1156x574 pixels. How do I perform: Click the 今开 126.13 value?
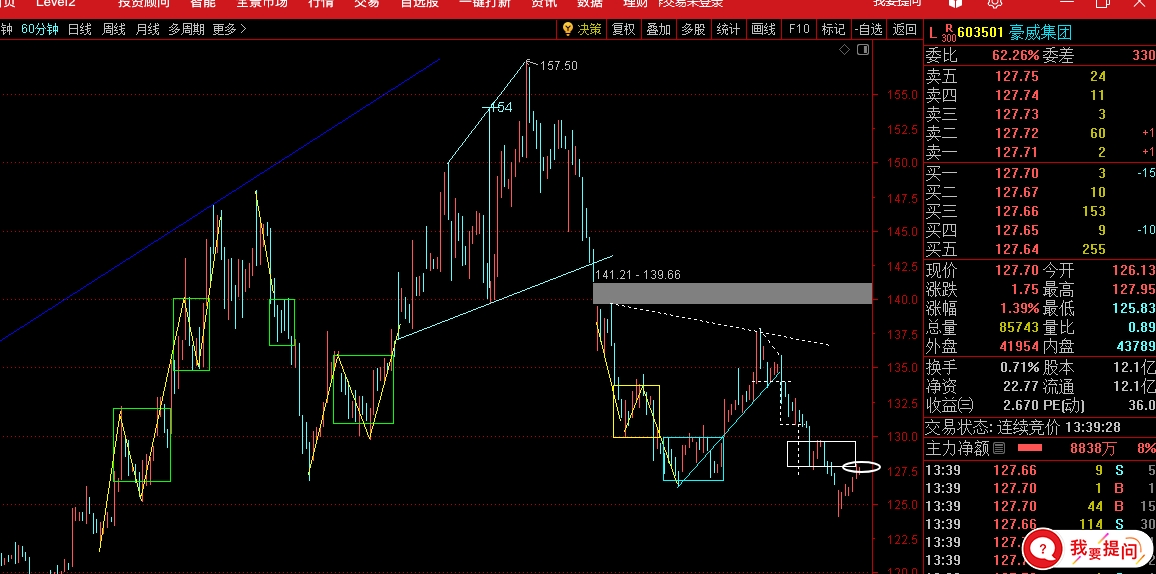(x=1134, y=270)
